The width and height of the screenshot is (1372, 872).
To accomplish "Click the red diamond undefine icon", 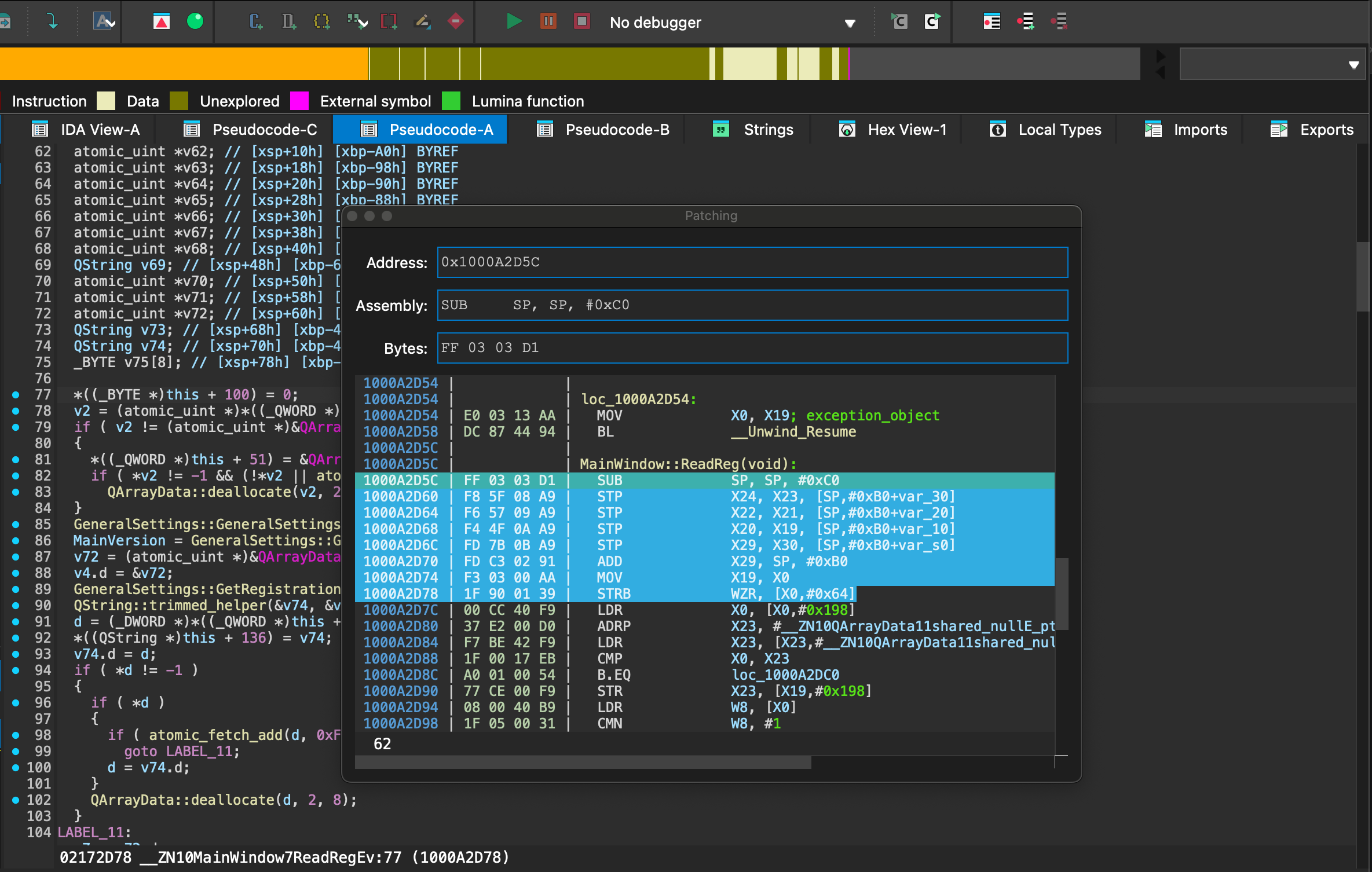I will point(456,22).
